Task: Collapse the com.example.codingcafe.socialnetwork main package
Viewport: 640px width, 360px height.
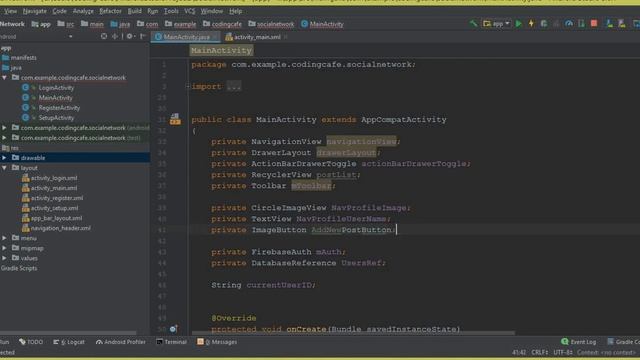Action: click(4, 78)
